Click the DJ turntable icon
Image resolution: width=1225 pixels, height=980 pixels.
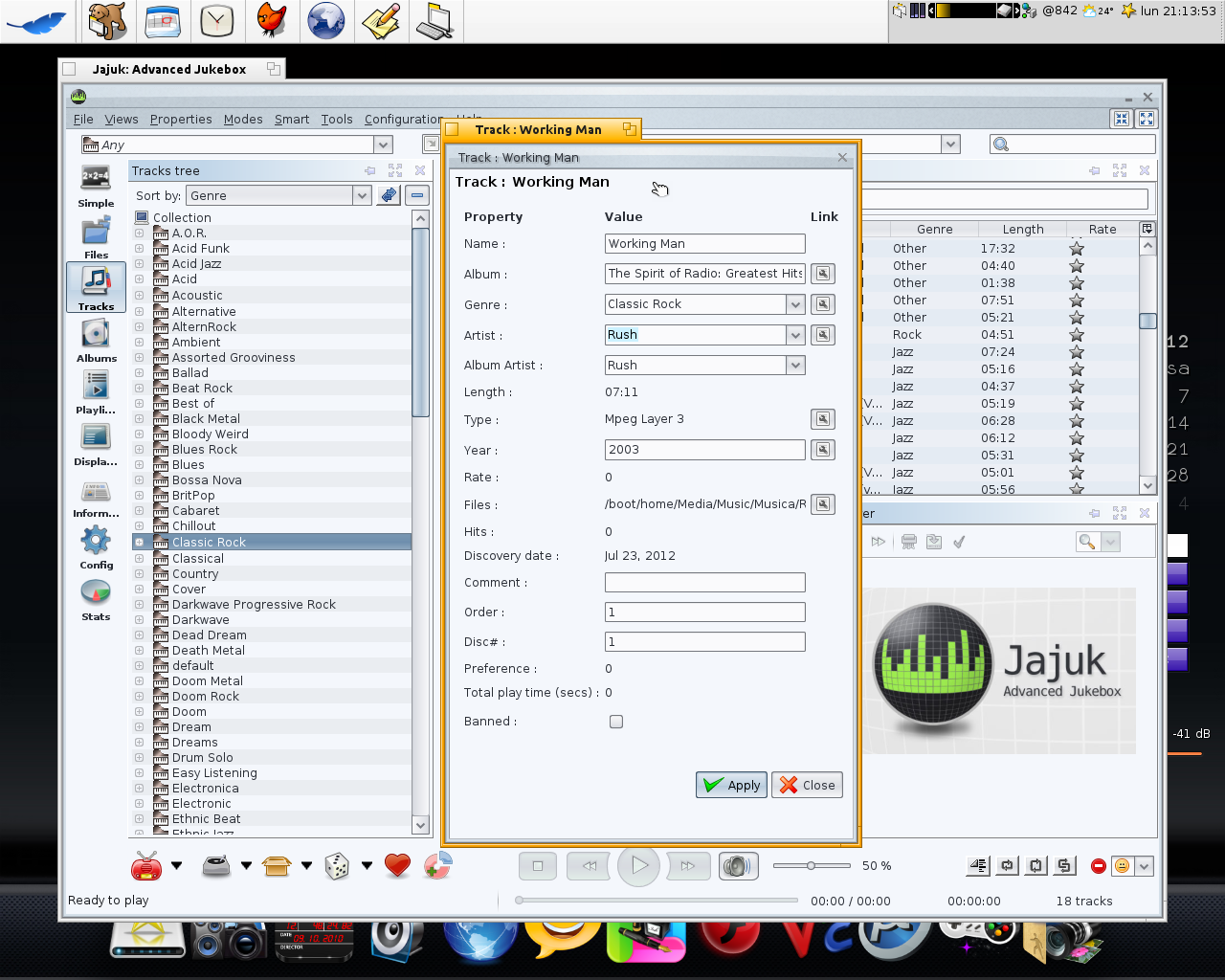pos(216,865)
